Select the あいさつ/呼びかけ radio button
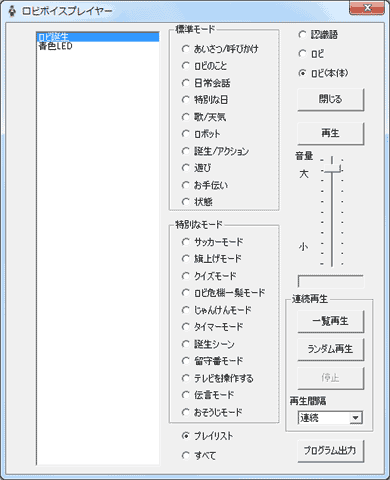Viewport: 390px width, 480px height. 185,49
